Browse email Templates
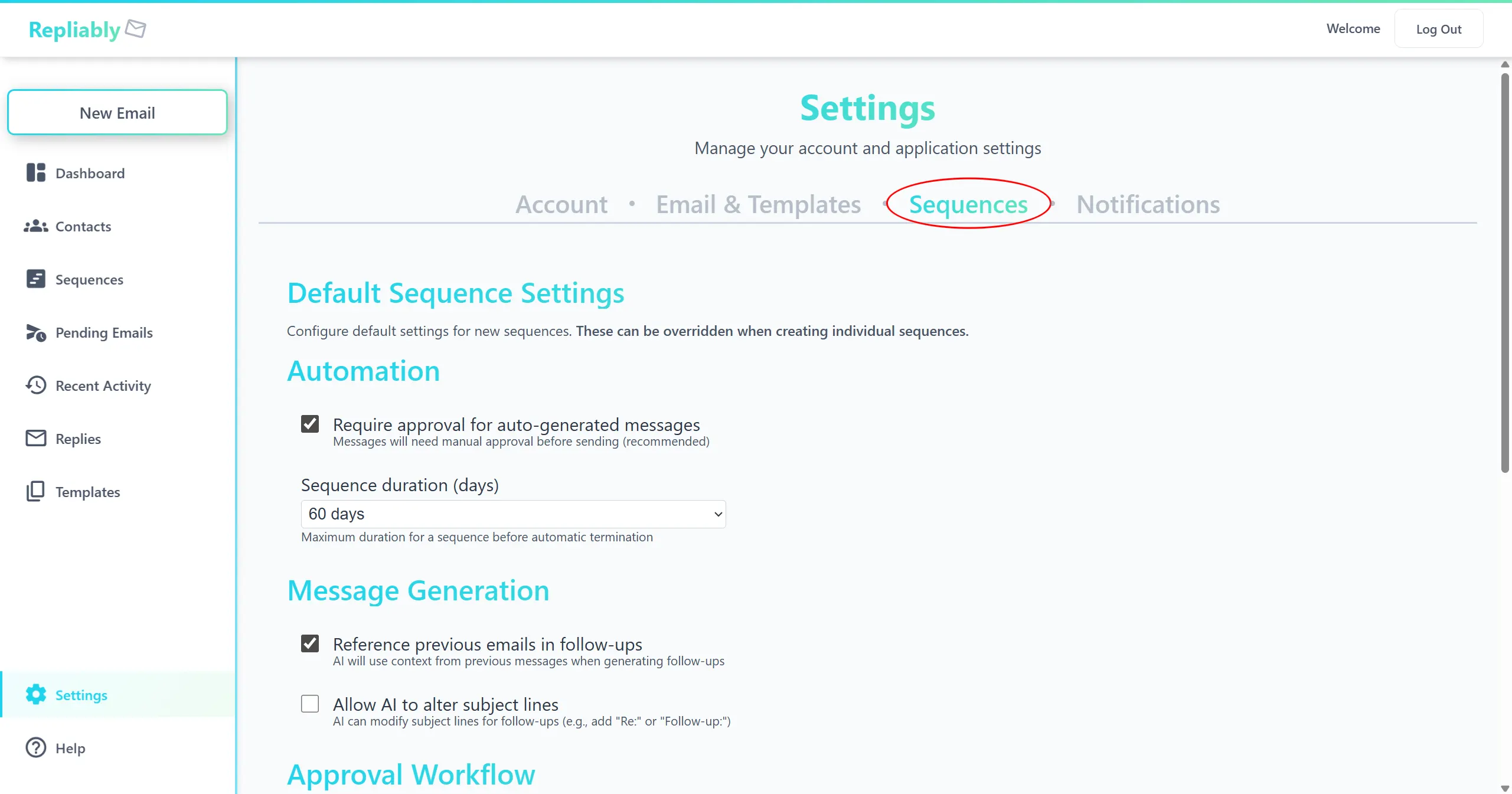The image size is (1512, 794). tap(87, 492)
